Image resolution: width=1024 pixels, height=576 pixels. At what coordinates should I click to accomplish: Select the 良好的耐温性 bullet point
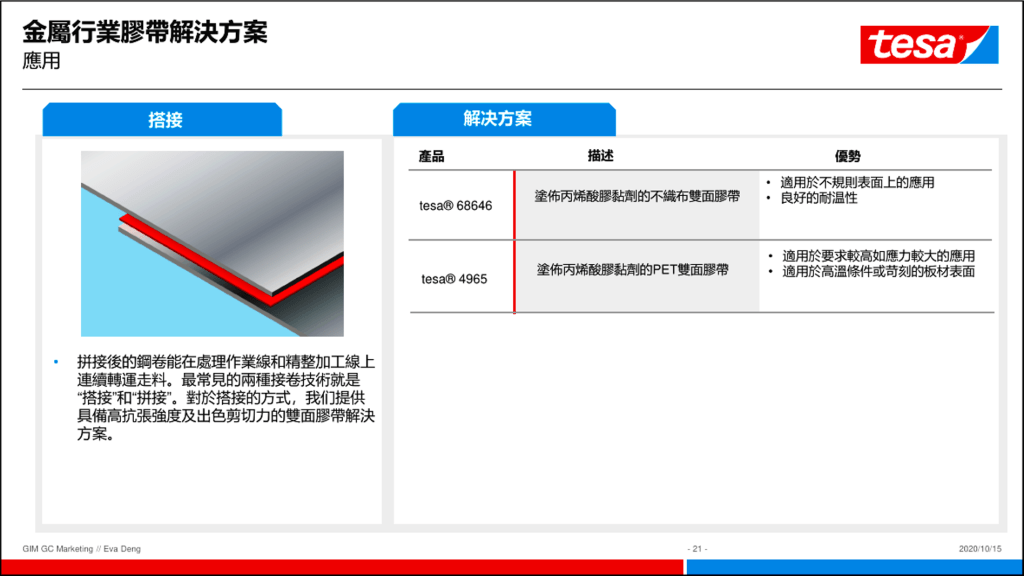pyautogui.click(x=818, y=198)
